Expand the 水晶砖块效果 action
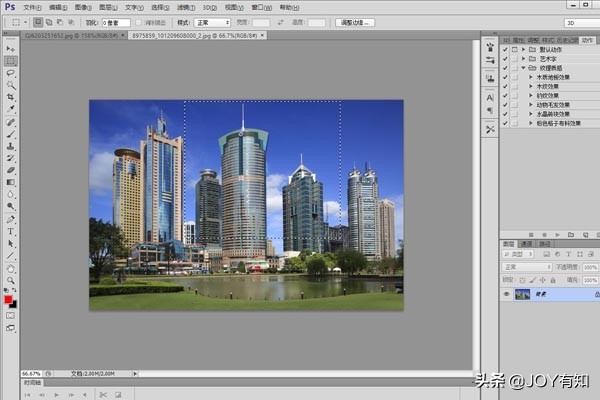 (531, 114)
